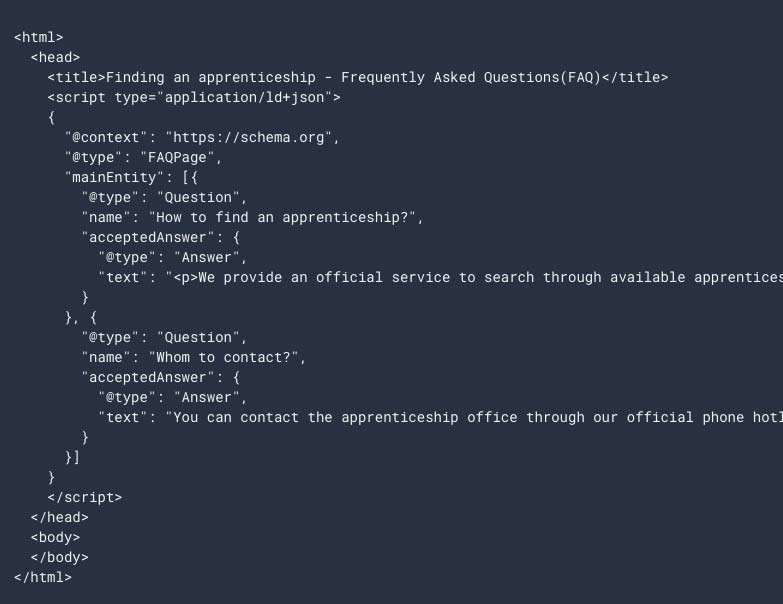Image resolution: width=783 pixels, height=604 pixels.
Task: Click the title text 'Finding an apprenticeship'
Action: click(x=210, y=78)
